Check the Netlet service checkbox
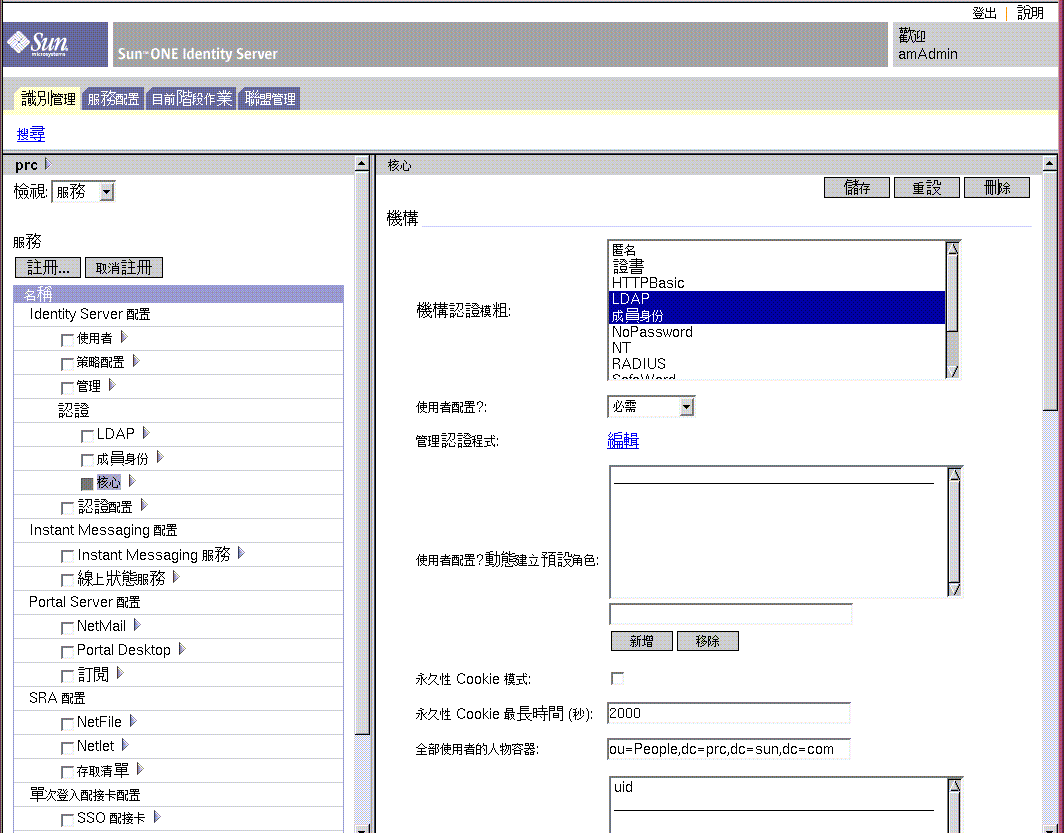Screen dimensions: 1064x833 tap(67, 748)
